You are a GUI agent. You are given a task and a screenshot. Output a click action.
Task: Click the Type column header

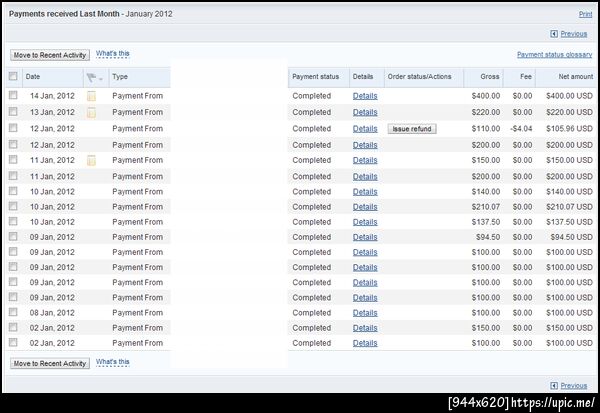click(120, 77)
